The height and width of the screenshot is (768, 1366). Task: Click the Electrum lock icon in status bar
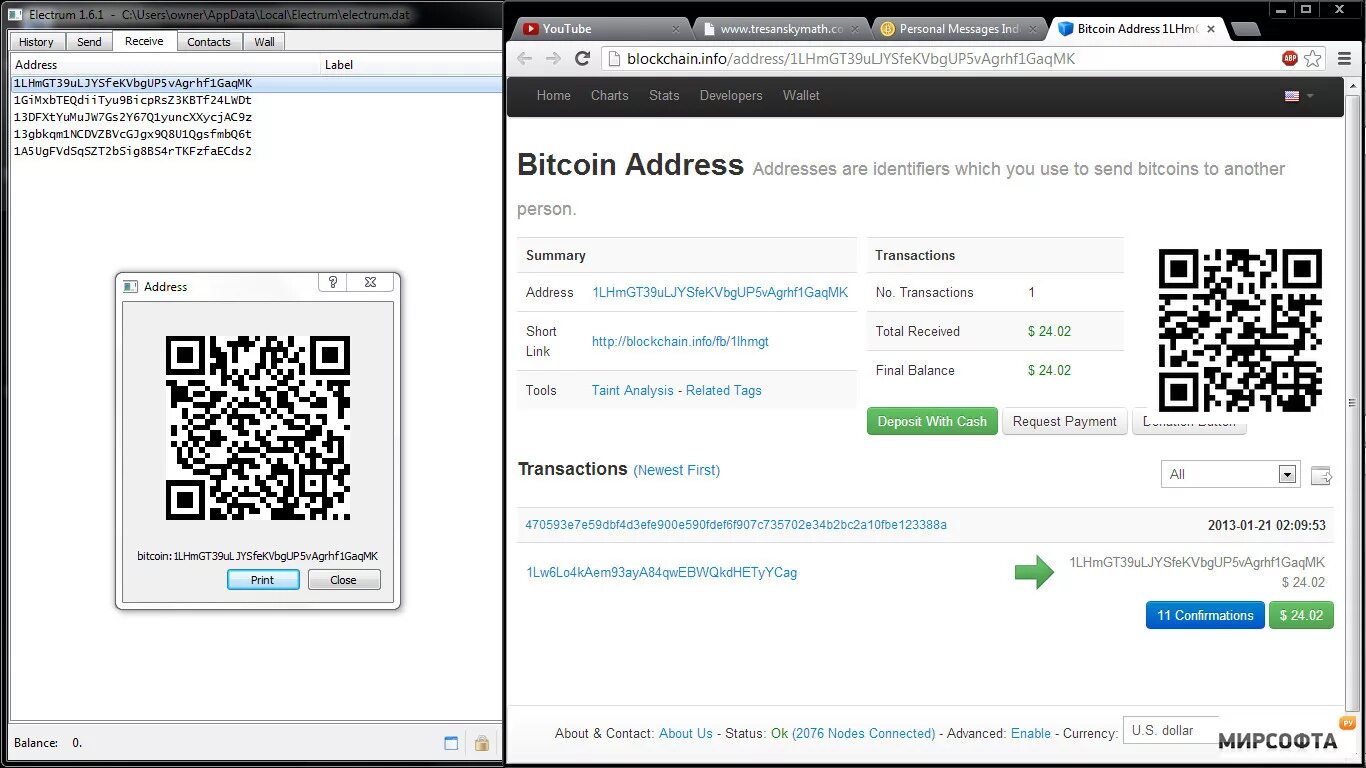coord(481,743)
